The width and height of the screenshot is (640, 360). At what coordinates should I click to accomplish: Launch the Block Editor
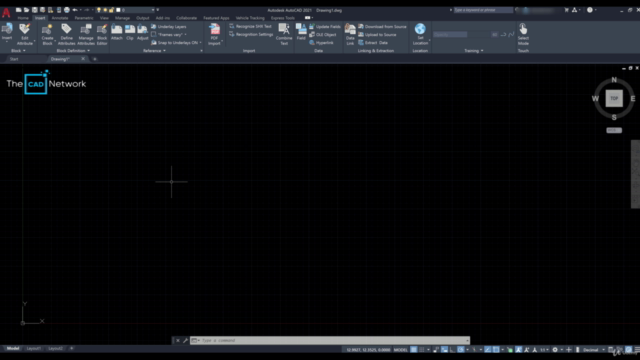point(102,34)
